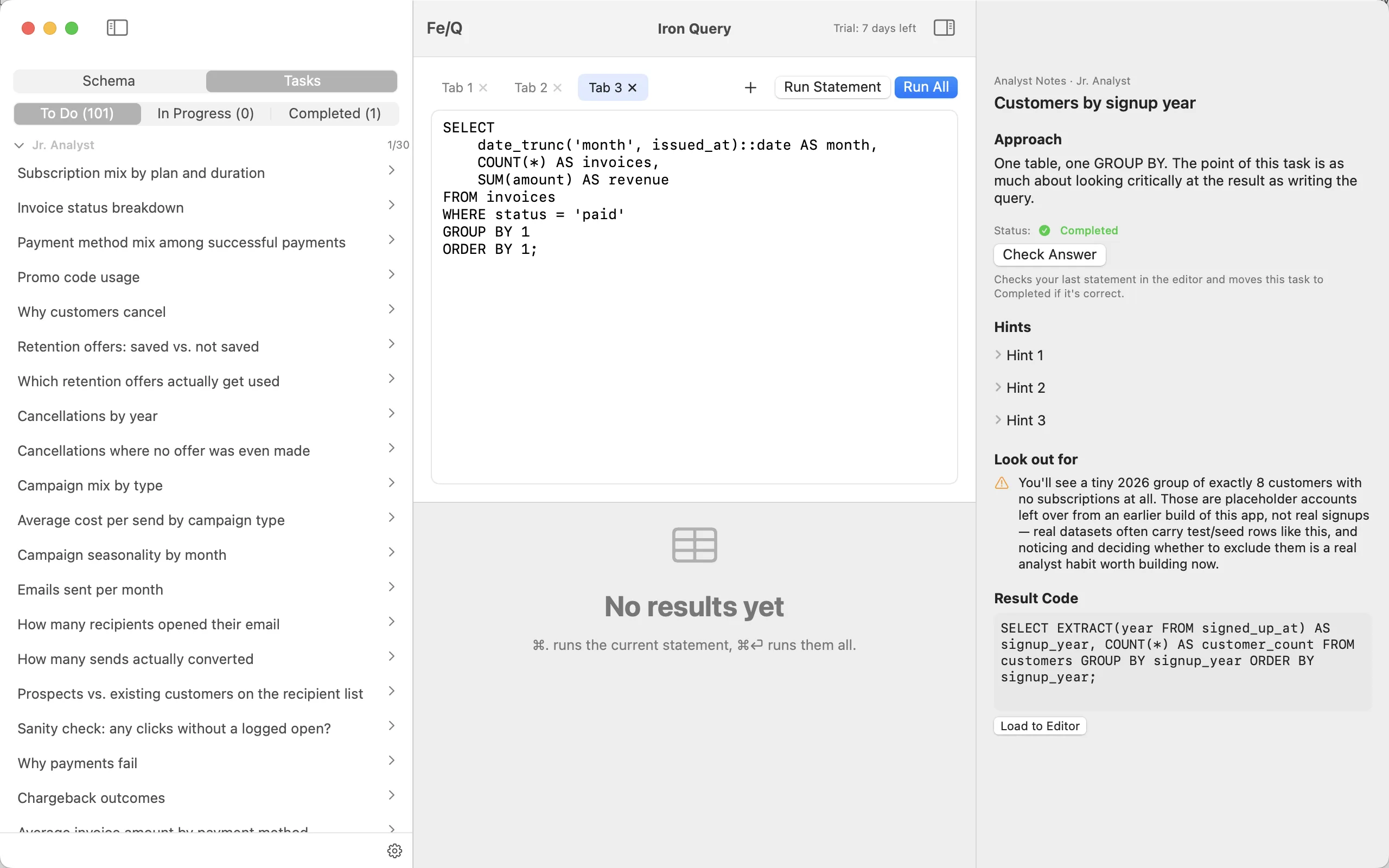Open the Why payments fail task
The width and height of the screenshot is (1389, 868).
coord(206,763)
